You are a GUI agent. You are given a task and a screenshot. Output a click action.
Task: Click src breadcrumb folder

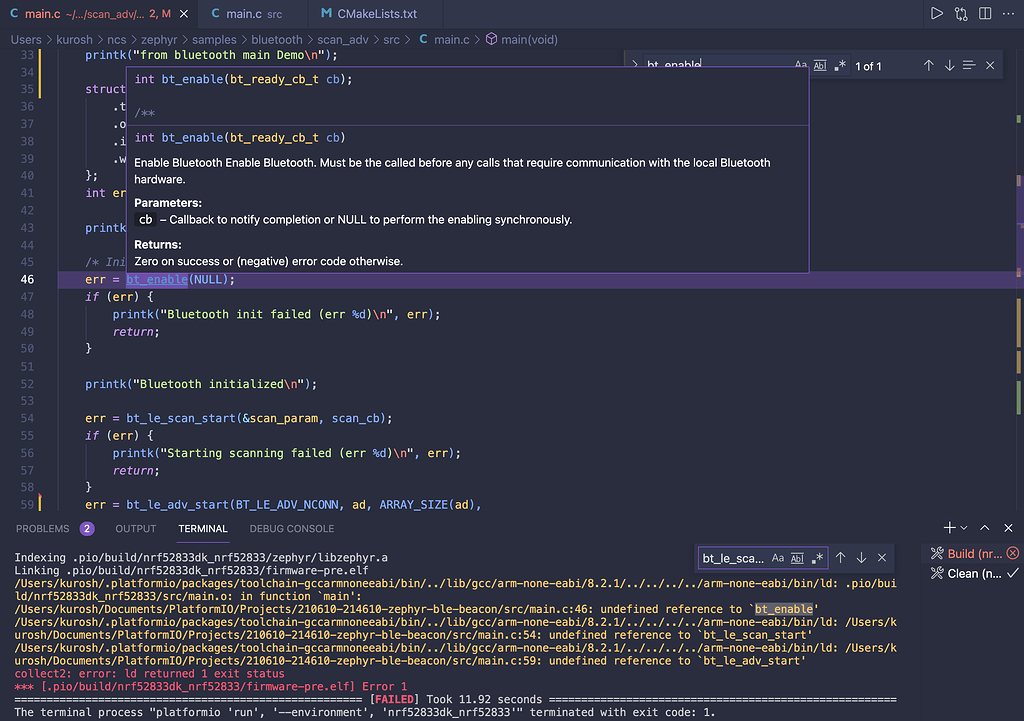pos(391,40)
